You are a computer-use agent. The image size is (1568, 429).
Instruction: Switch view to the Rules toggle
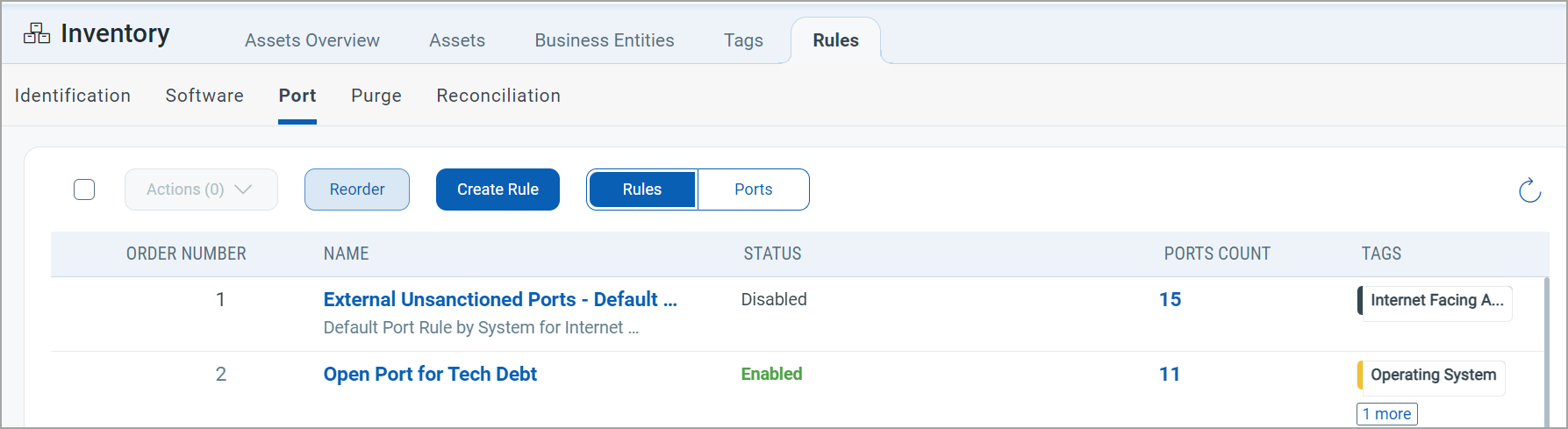pos(642,189)
